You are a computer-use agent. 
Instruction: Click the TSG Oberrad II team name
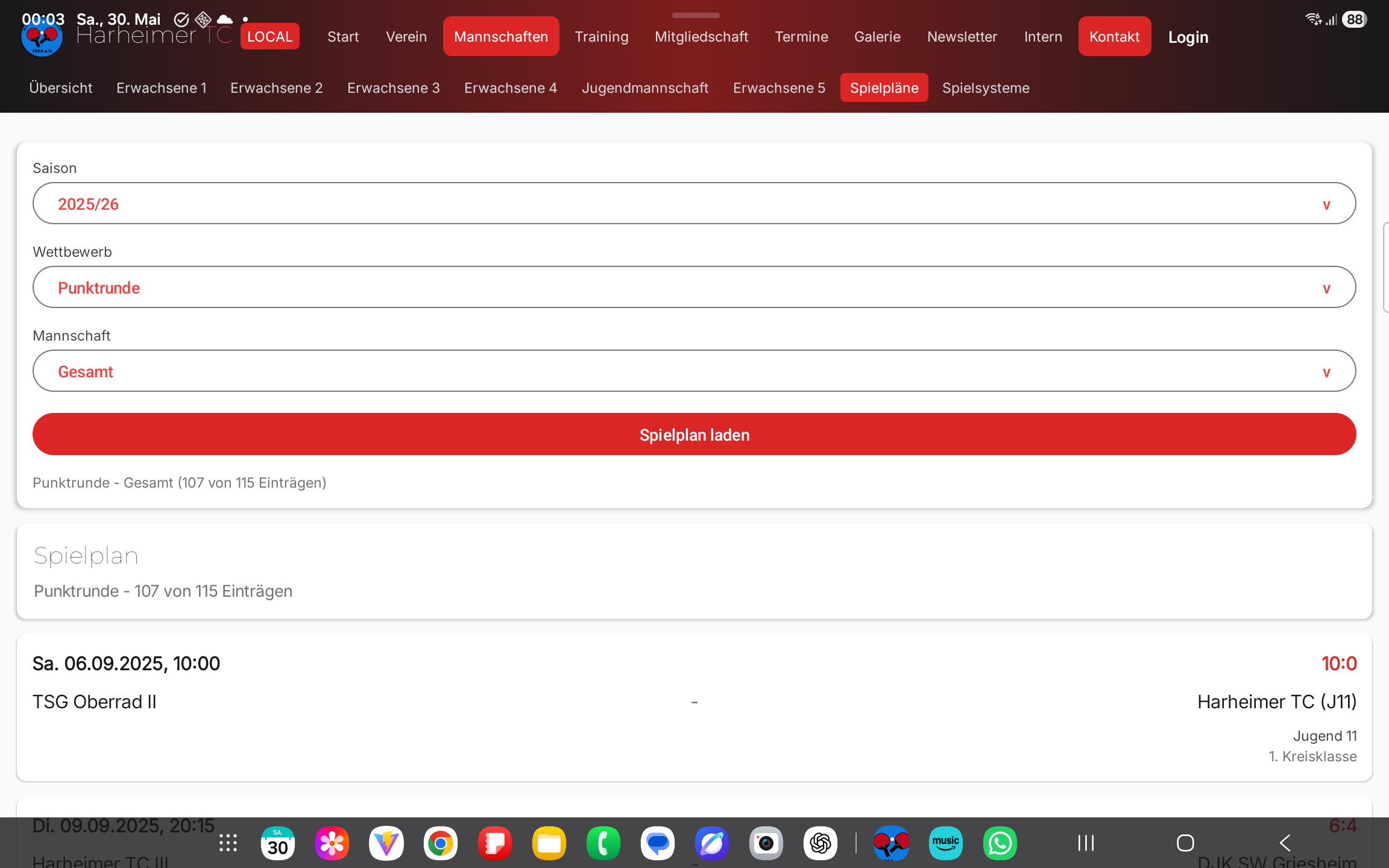(x=95, y=702)
